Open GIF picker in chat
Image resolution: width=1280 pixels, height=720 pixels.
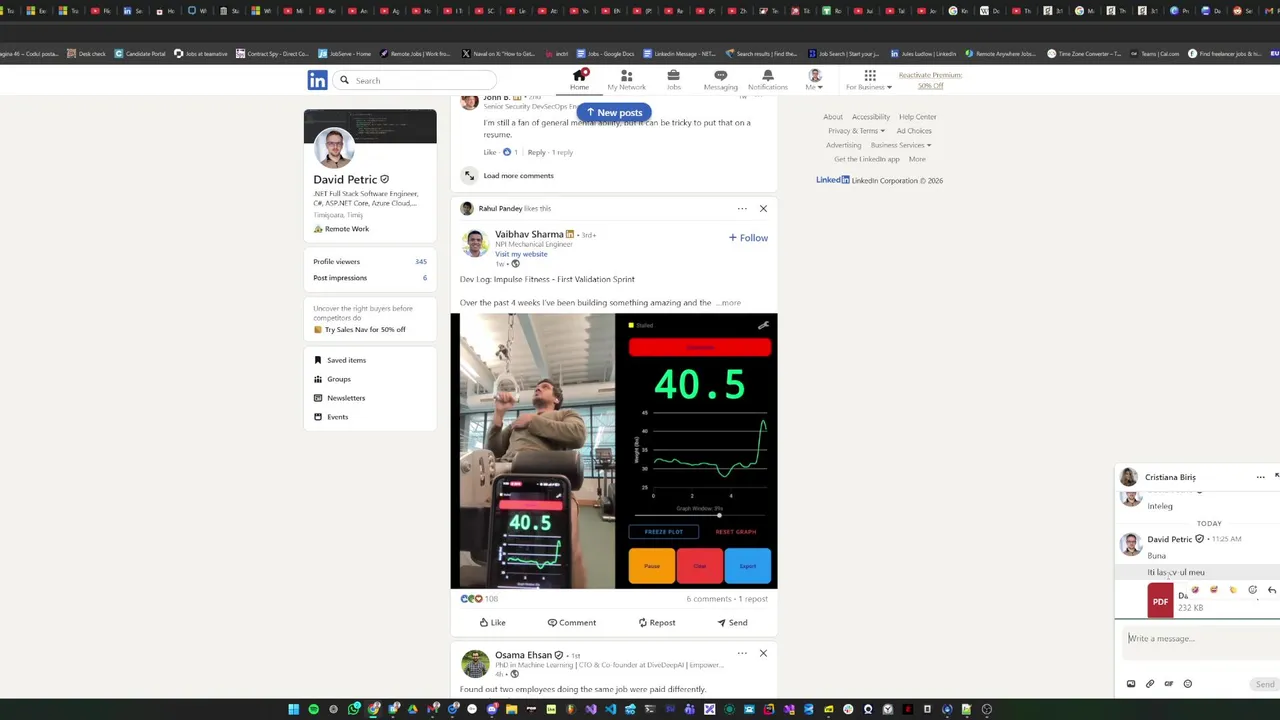point(1169,684)
